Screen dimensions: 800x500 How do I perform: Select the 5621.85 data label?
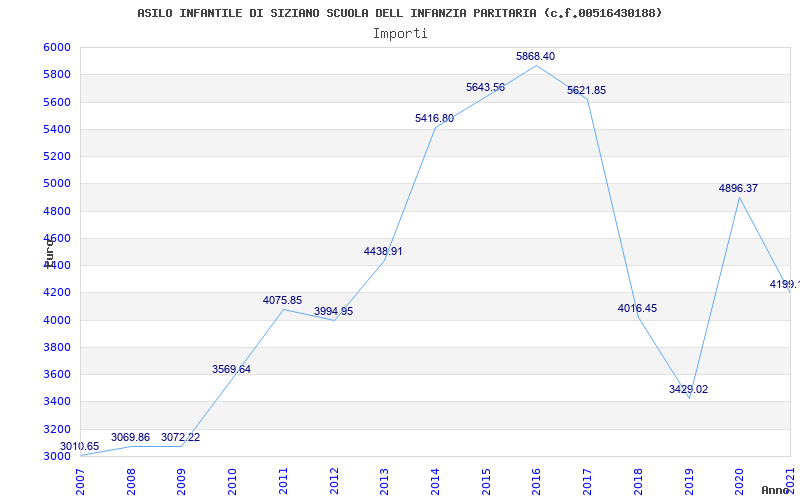(587, 90)
